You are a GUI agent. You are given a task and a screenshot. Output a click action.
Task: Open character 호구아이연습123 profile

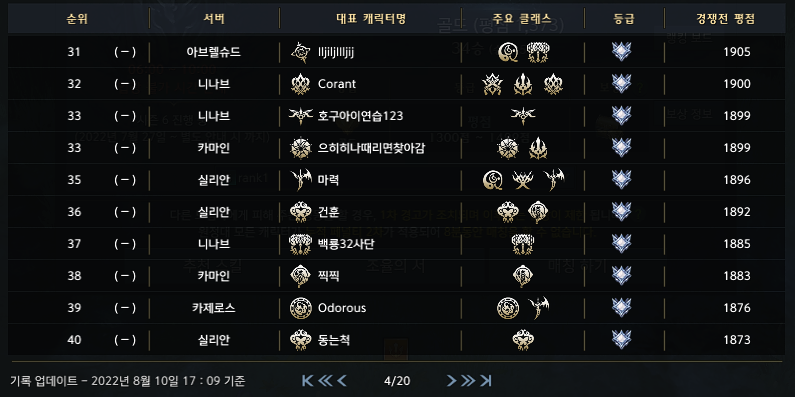(x=360, y=116)
